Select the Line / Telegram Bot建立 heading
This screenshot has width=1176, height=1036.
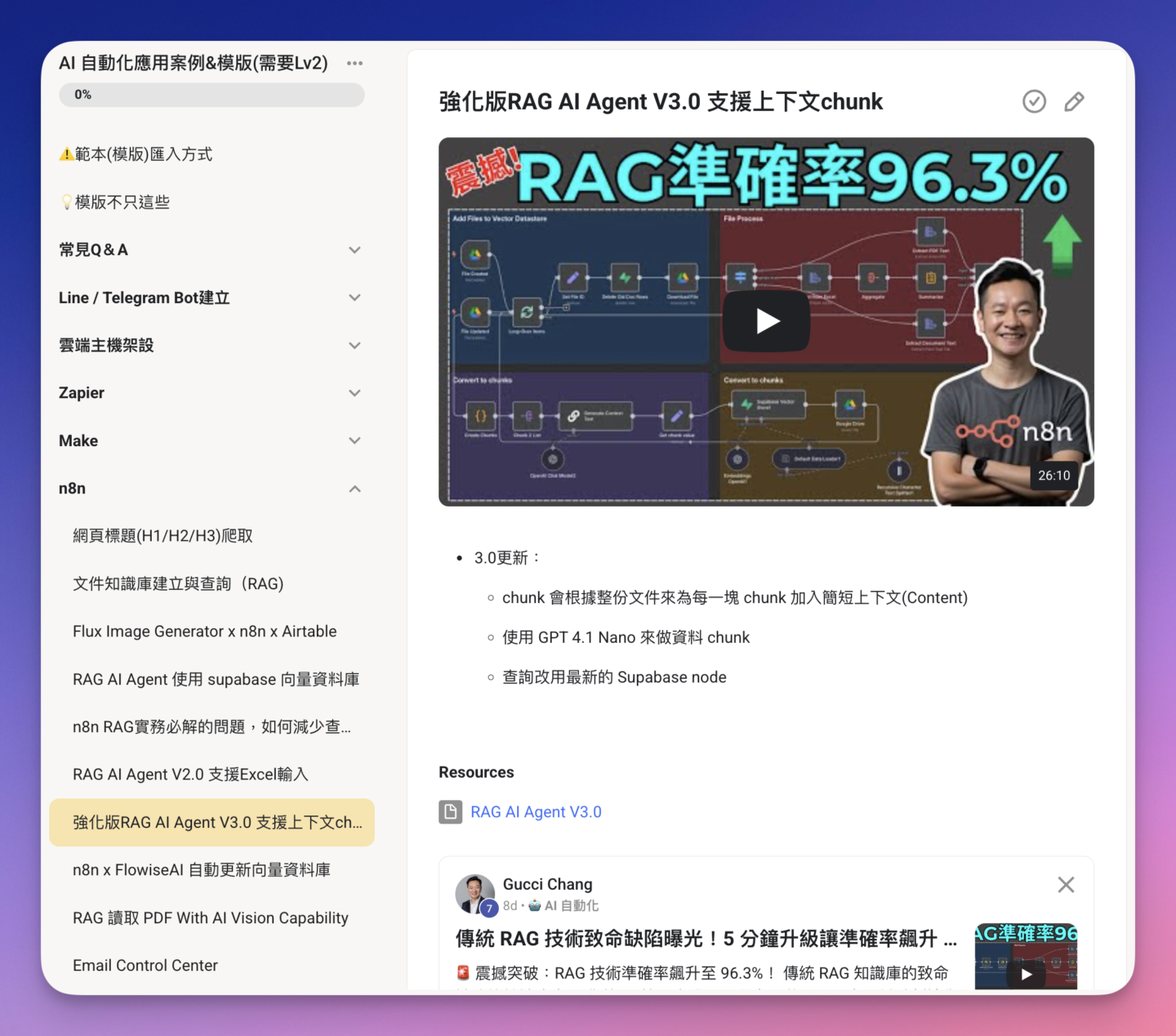click(144, 297)
